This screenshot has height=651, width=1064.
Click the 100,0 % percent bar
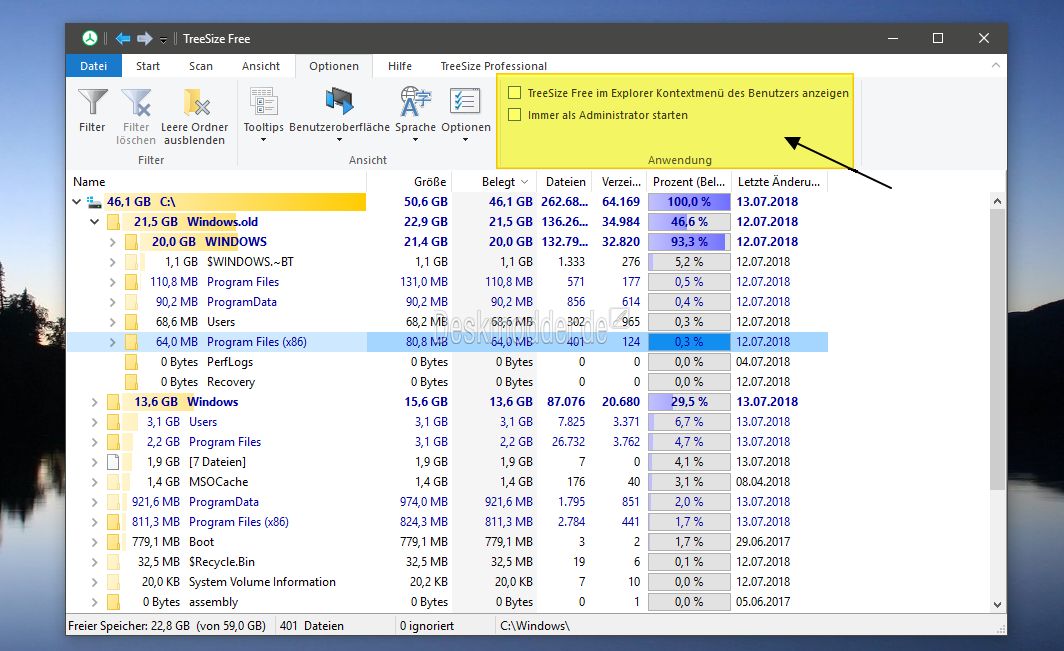tap(689, 202)
